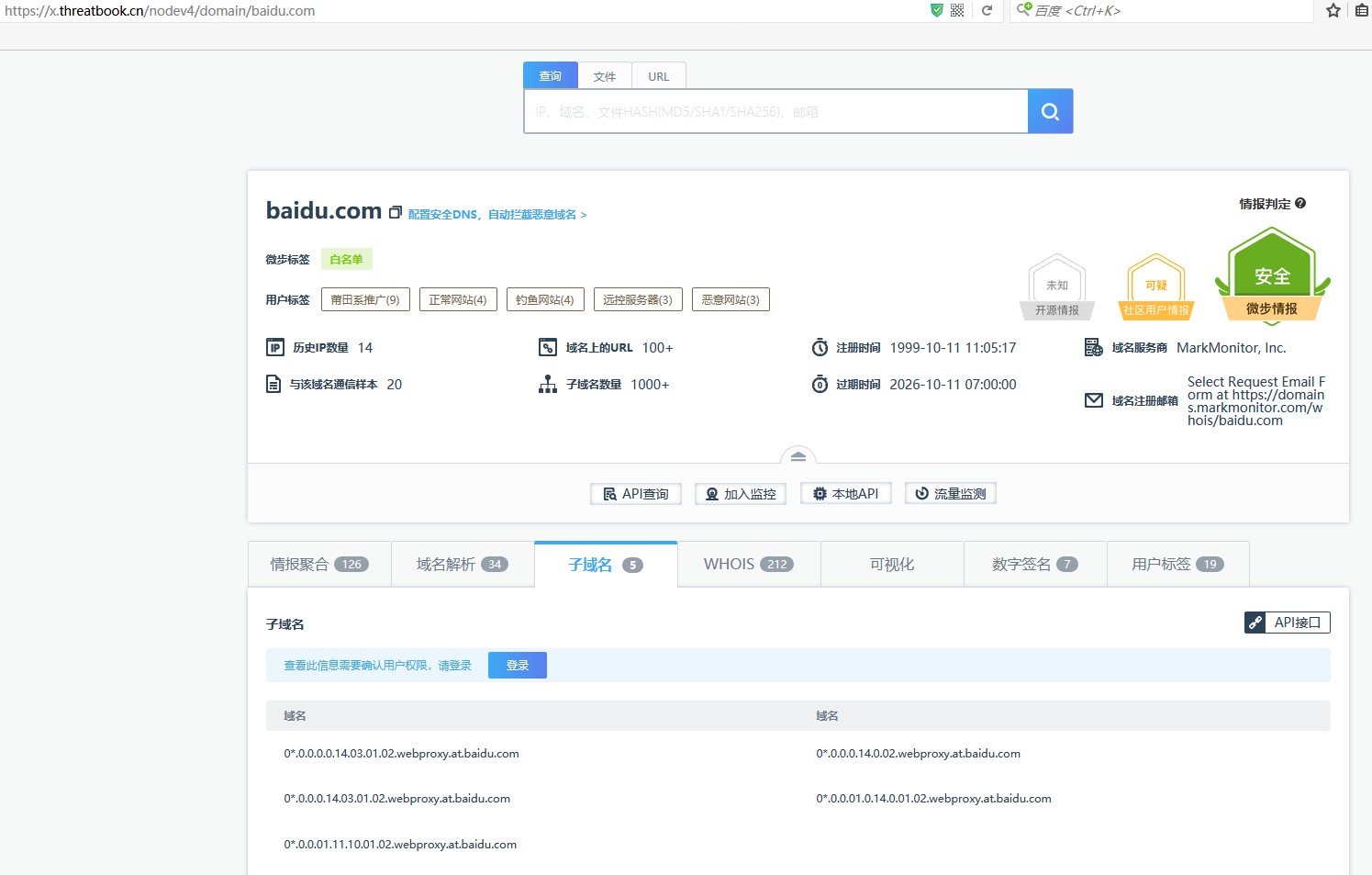Click the link icon on API接口 button
Image resolution: width=1372 pixels, height=875 pixels.
pyautogui.click(x=1255, y=623)
